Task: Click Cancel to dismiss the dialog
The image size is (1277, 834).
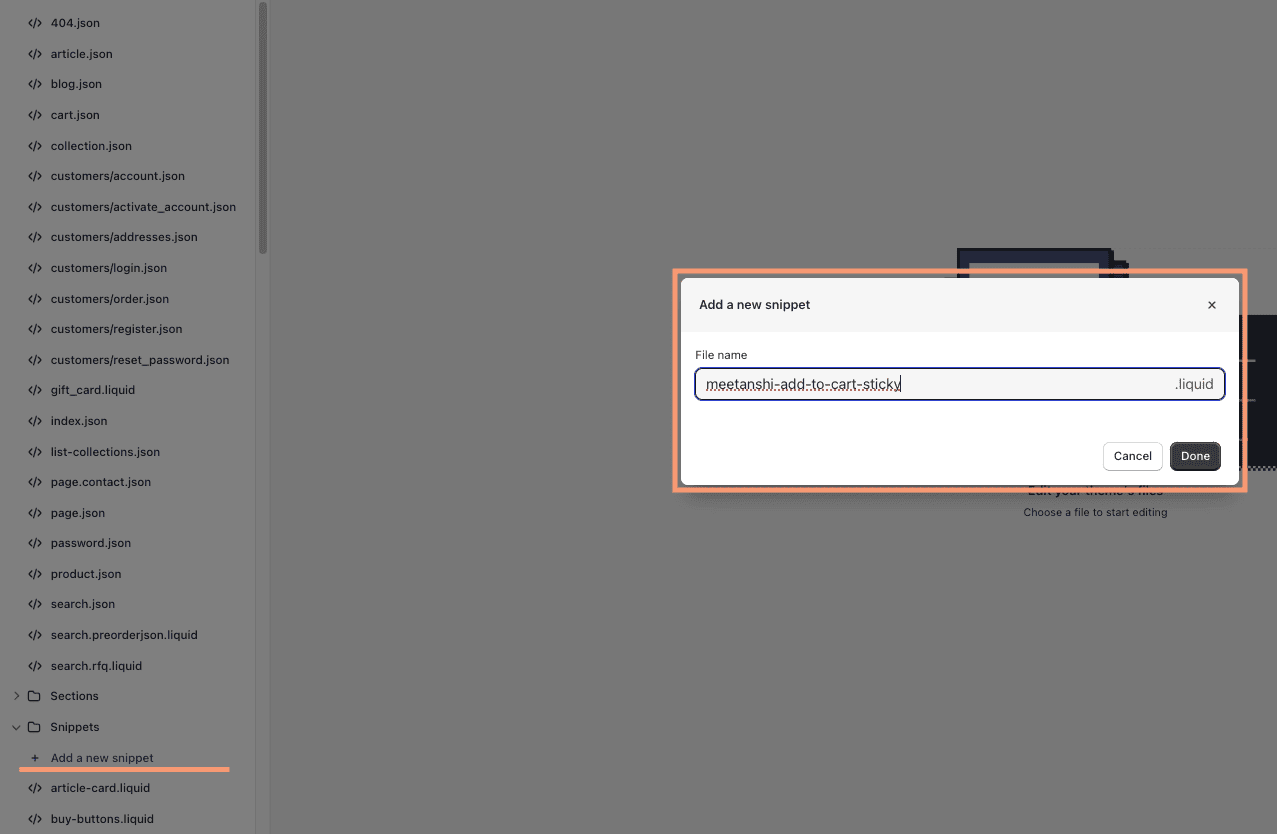Action: (1132, 456)
